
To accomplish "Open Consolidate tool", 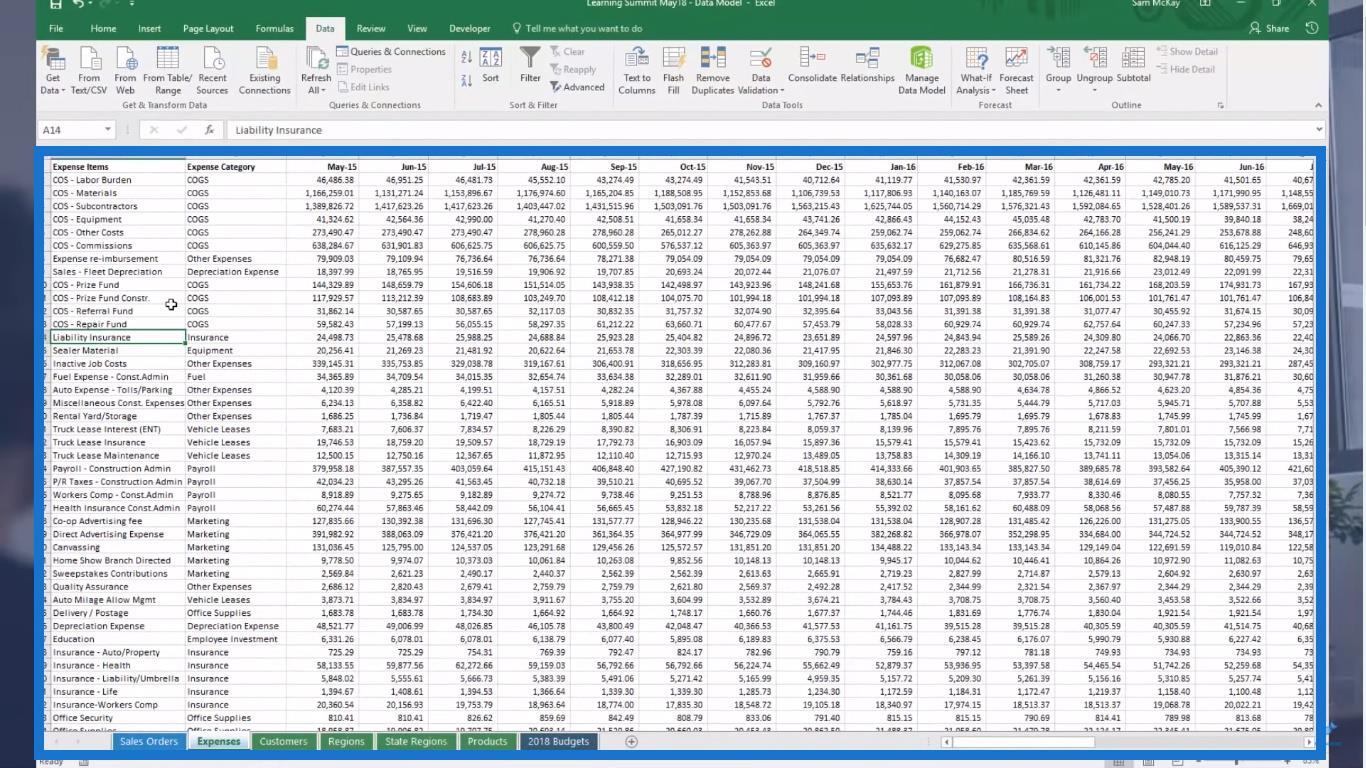I will 812,65.
